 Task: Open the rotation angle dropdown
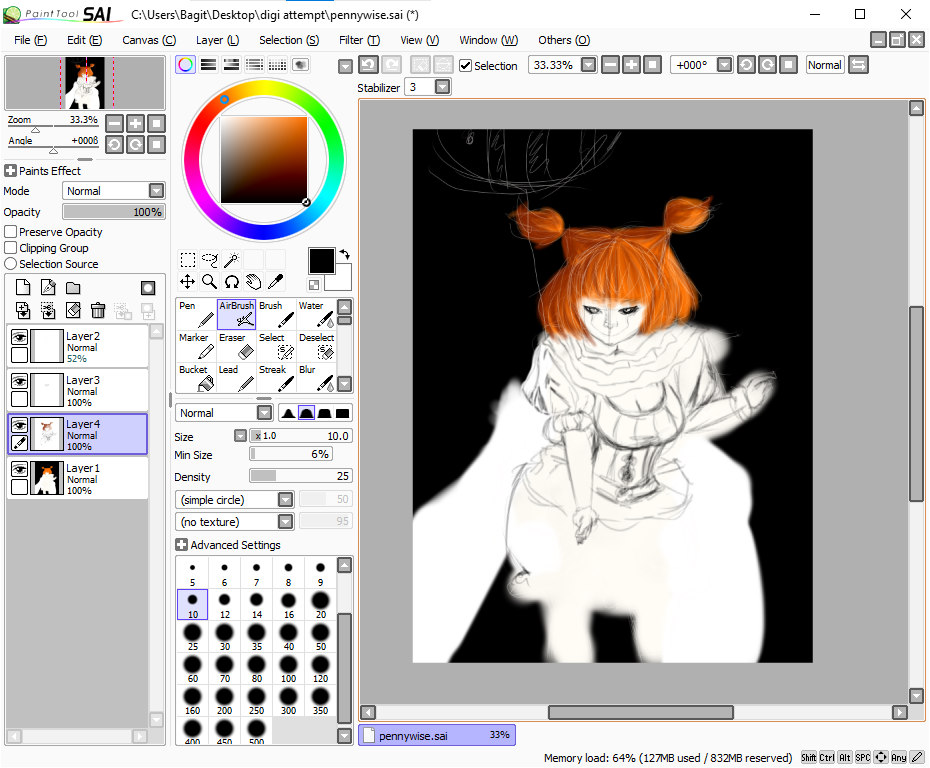tap(724, 65)
